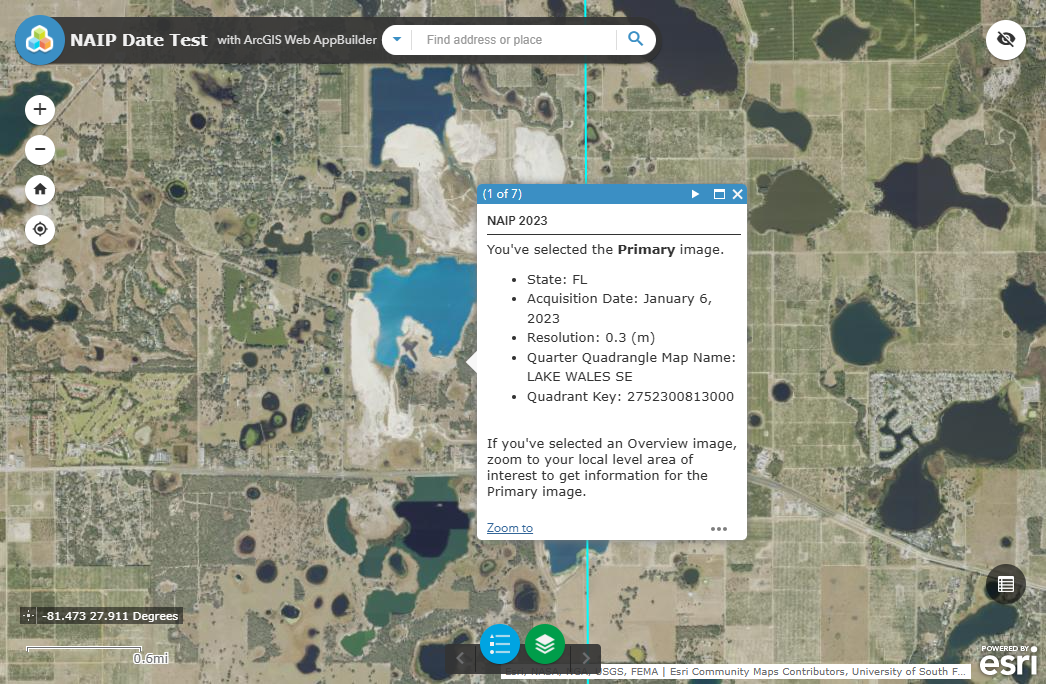The width and height of the screenshot is (1046, 684).
Task: Open the Layer List widget icon
Action: [545, 645]
